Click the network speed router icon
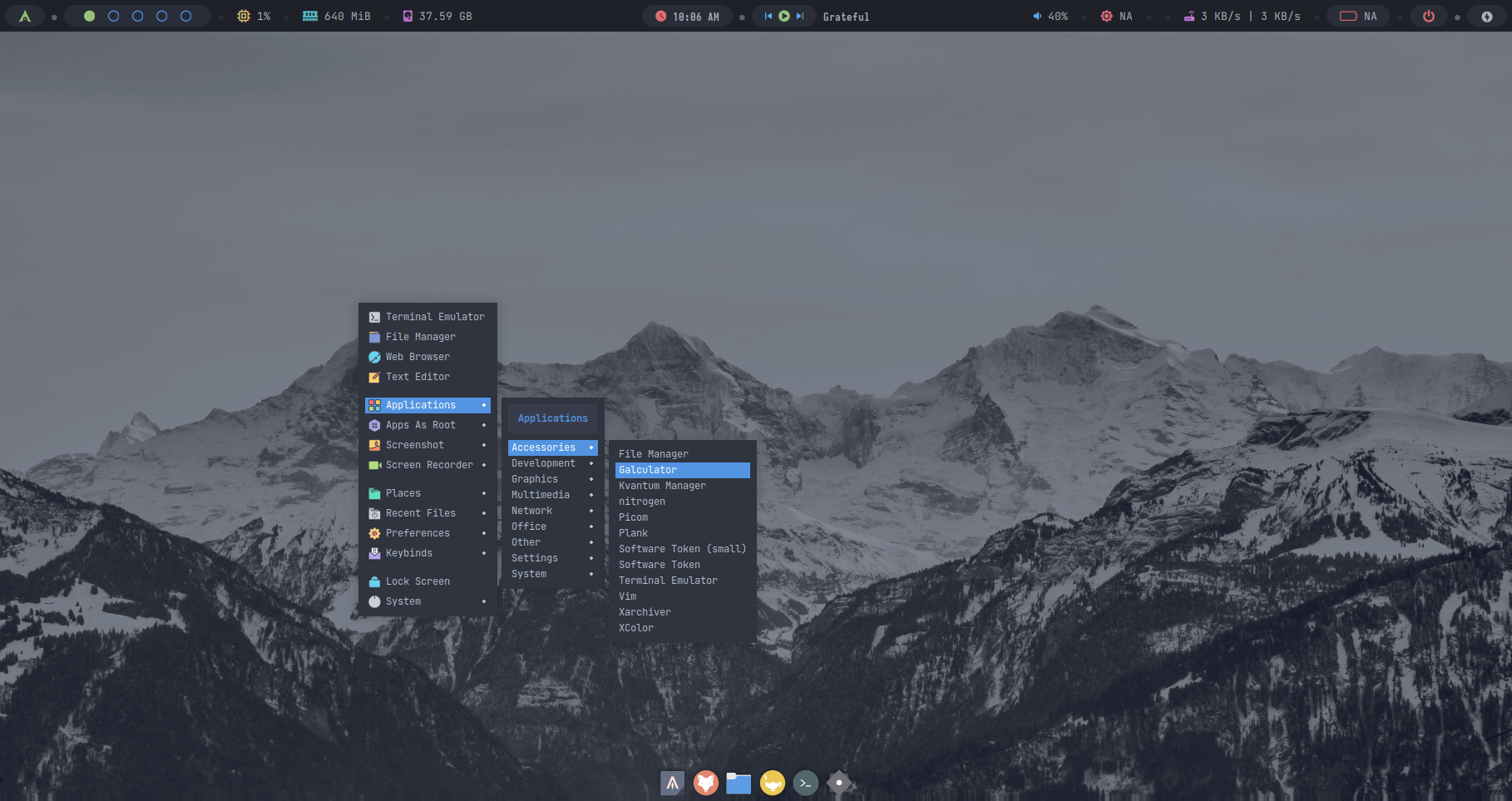 tap(1189, 16)
